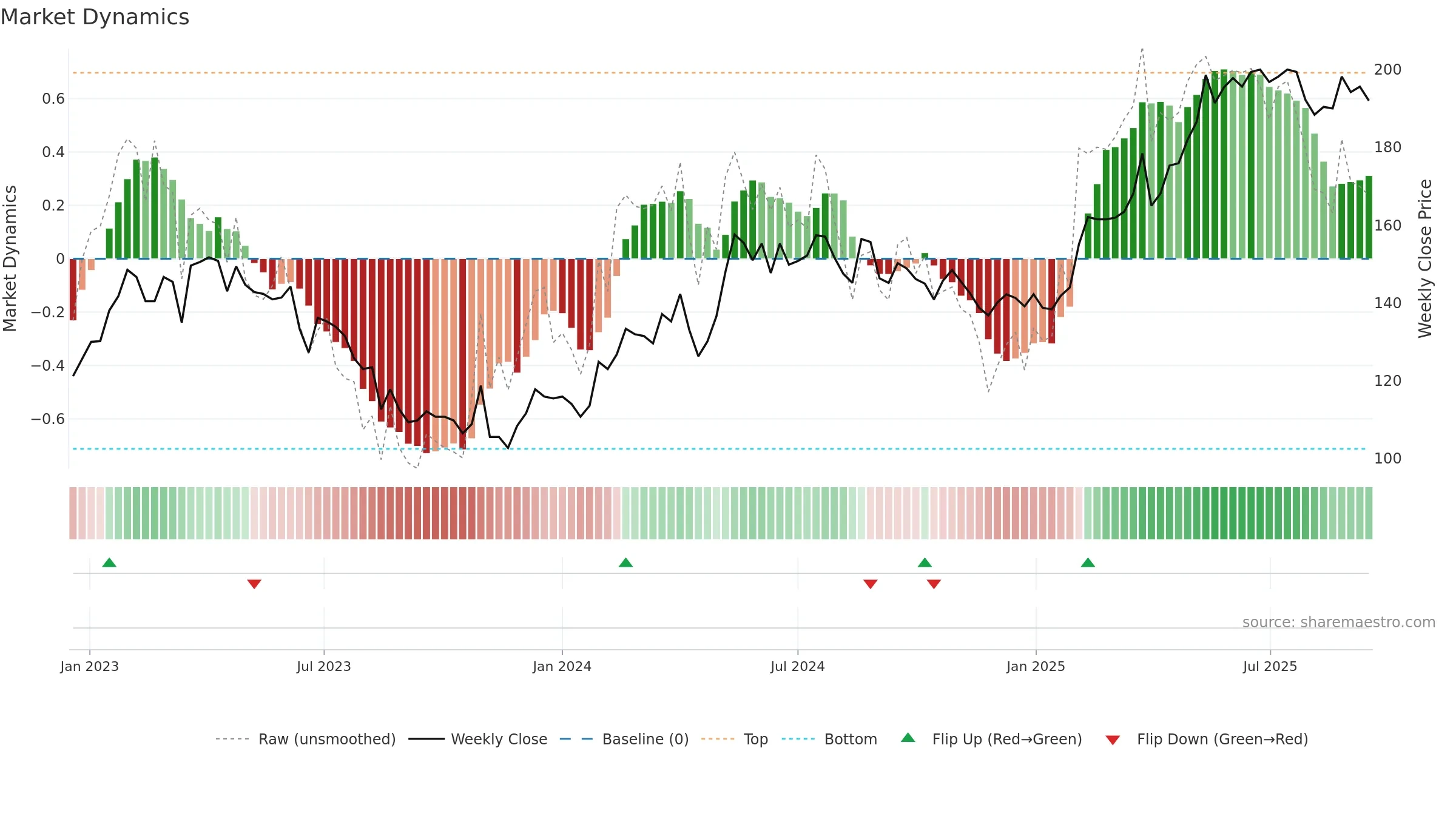The image size is (1456, 819).
Task: Click the red Flip Down legend triangle icon
Action: [1113, 740]
